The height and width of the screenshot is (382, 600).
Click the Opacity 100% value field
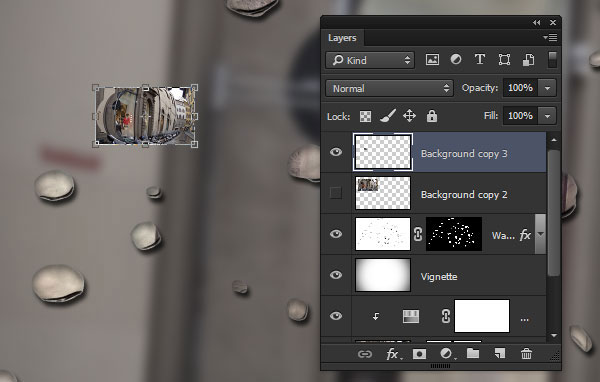point(520,88)
